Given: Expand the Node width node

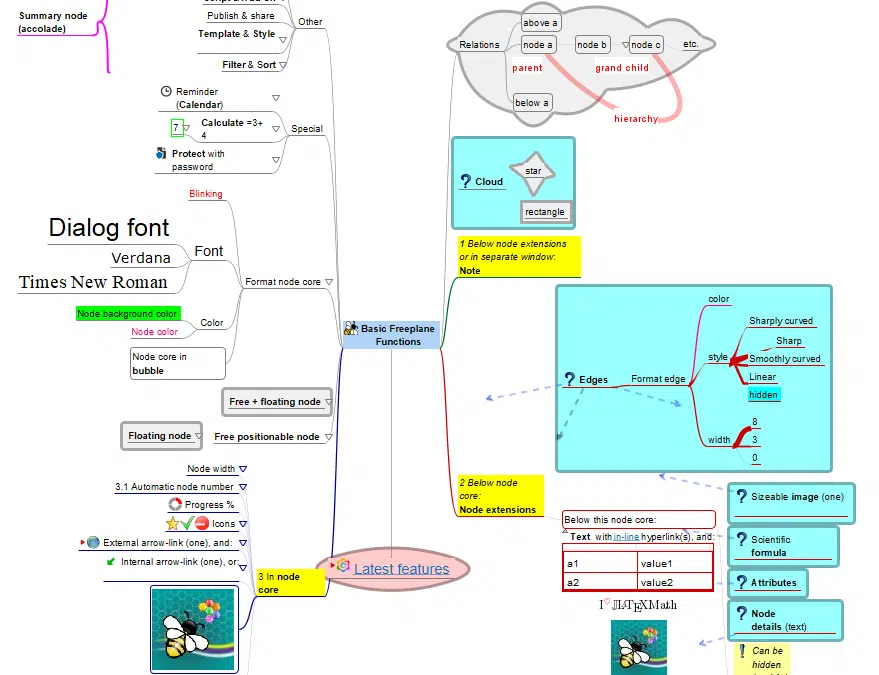Looking at the screenshot, I should [243, 468].
